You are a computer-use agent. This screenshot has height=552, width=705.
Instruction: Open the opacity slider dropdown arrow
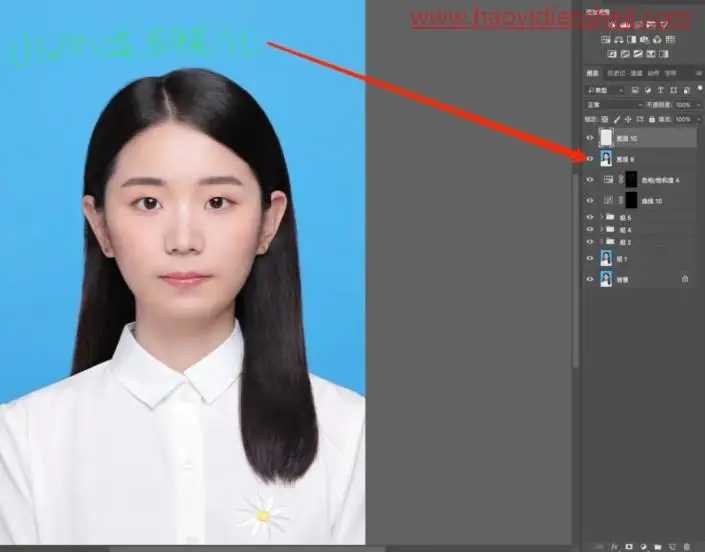[699, 105]
